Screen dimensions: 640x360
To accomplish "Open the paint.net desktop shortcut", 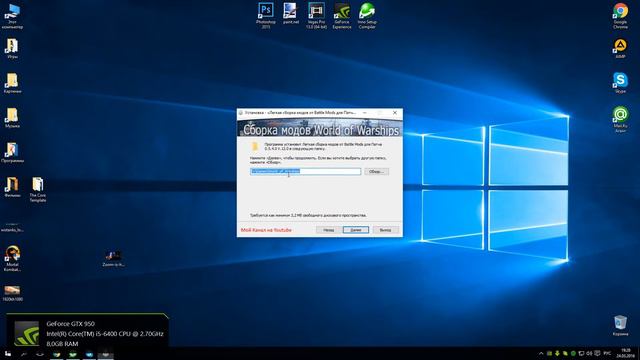I will coord(291,13).
